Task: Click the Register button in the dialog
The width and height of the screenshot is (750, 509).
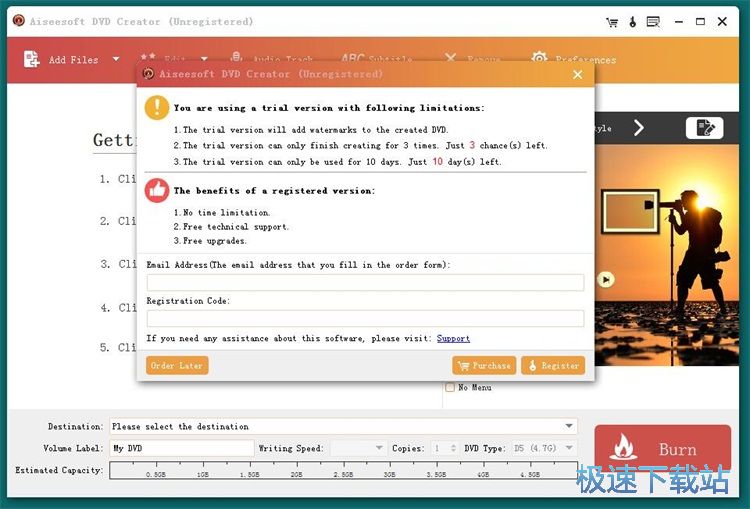Action: [553, 365]
